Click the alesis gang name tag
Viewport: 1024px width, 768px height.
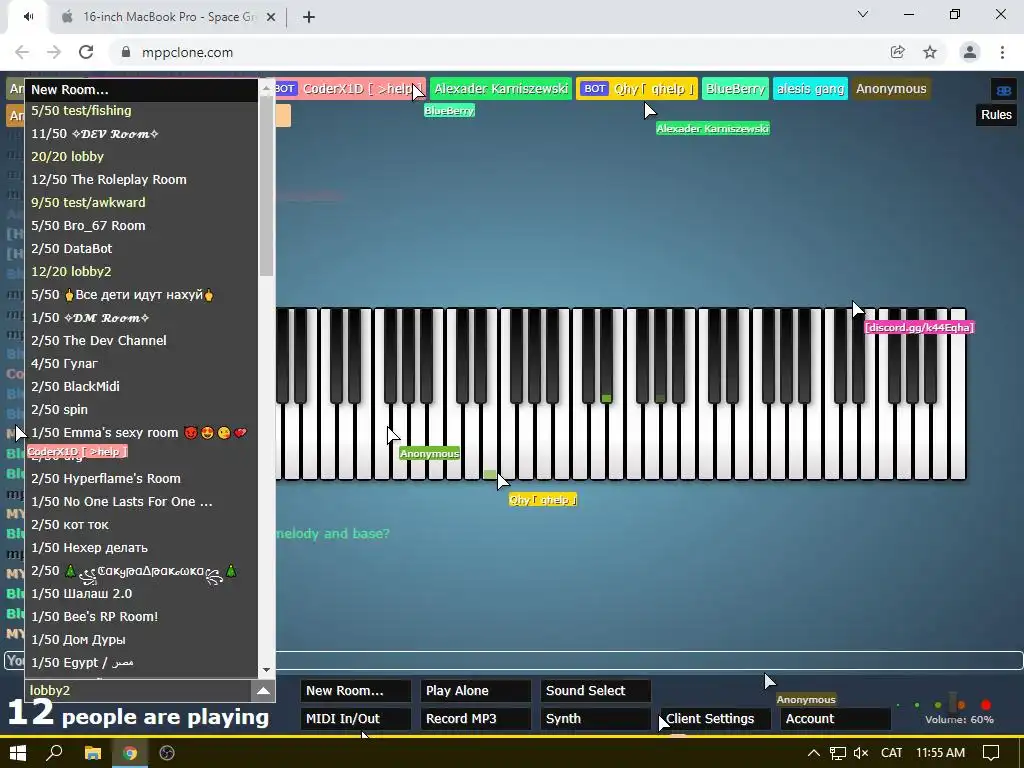pyautogui.click(x=810, y=89)
